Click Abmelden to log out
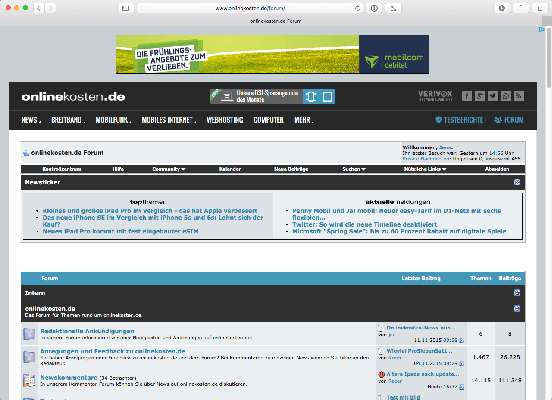Viewport: 552px width, 400px height. coord(497,169)
